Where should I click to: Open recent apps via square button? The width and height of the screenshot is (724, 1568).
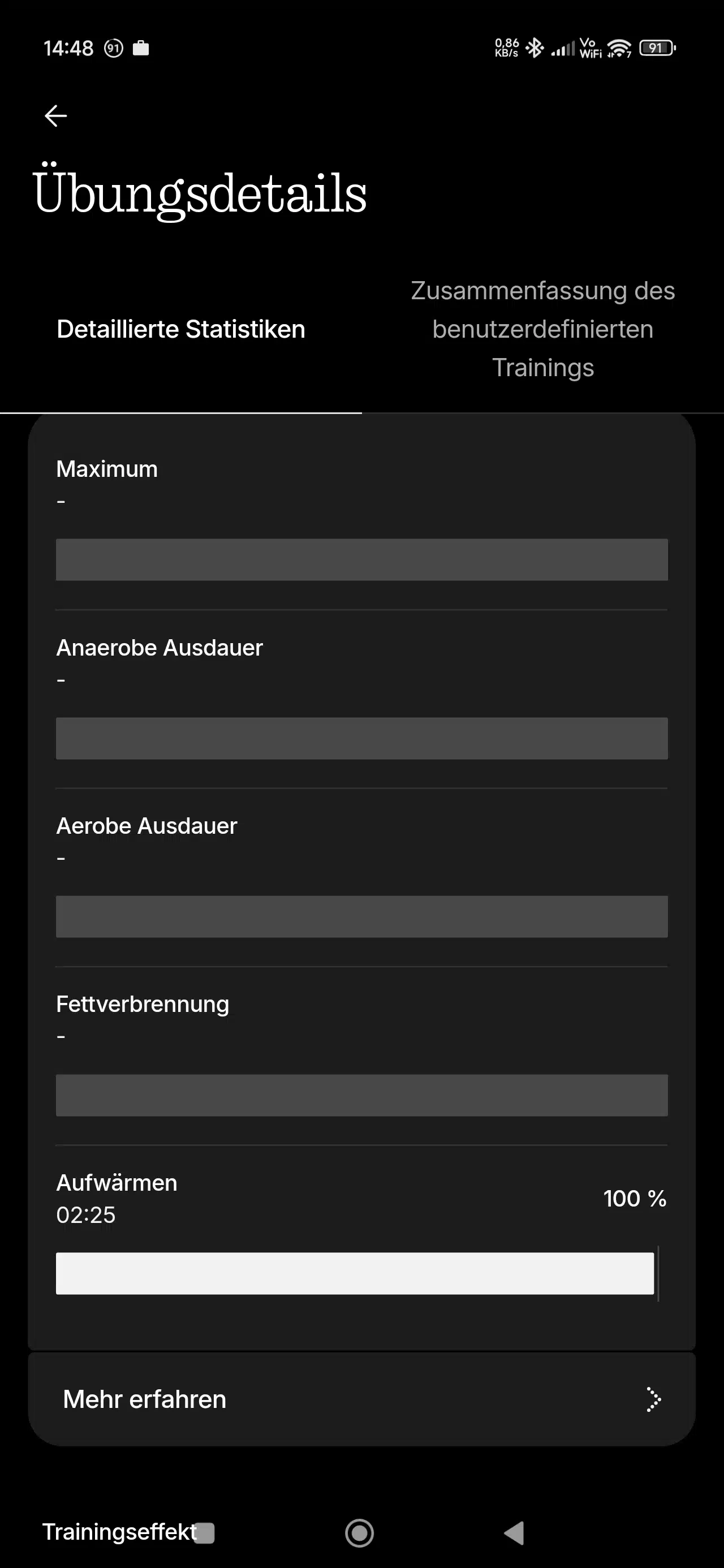206,1533
